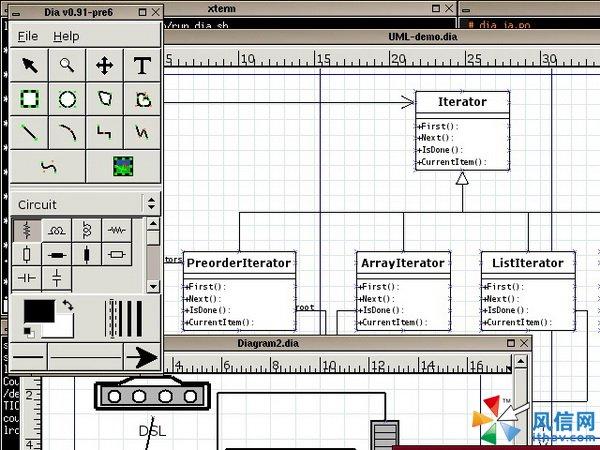Select the Arc tool
The height and width of the screenshot is (450, 600).
click(x=67, y=132)
